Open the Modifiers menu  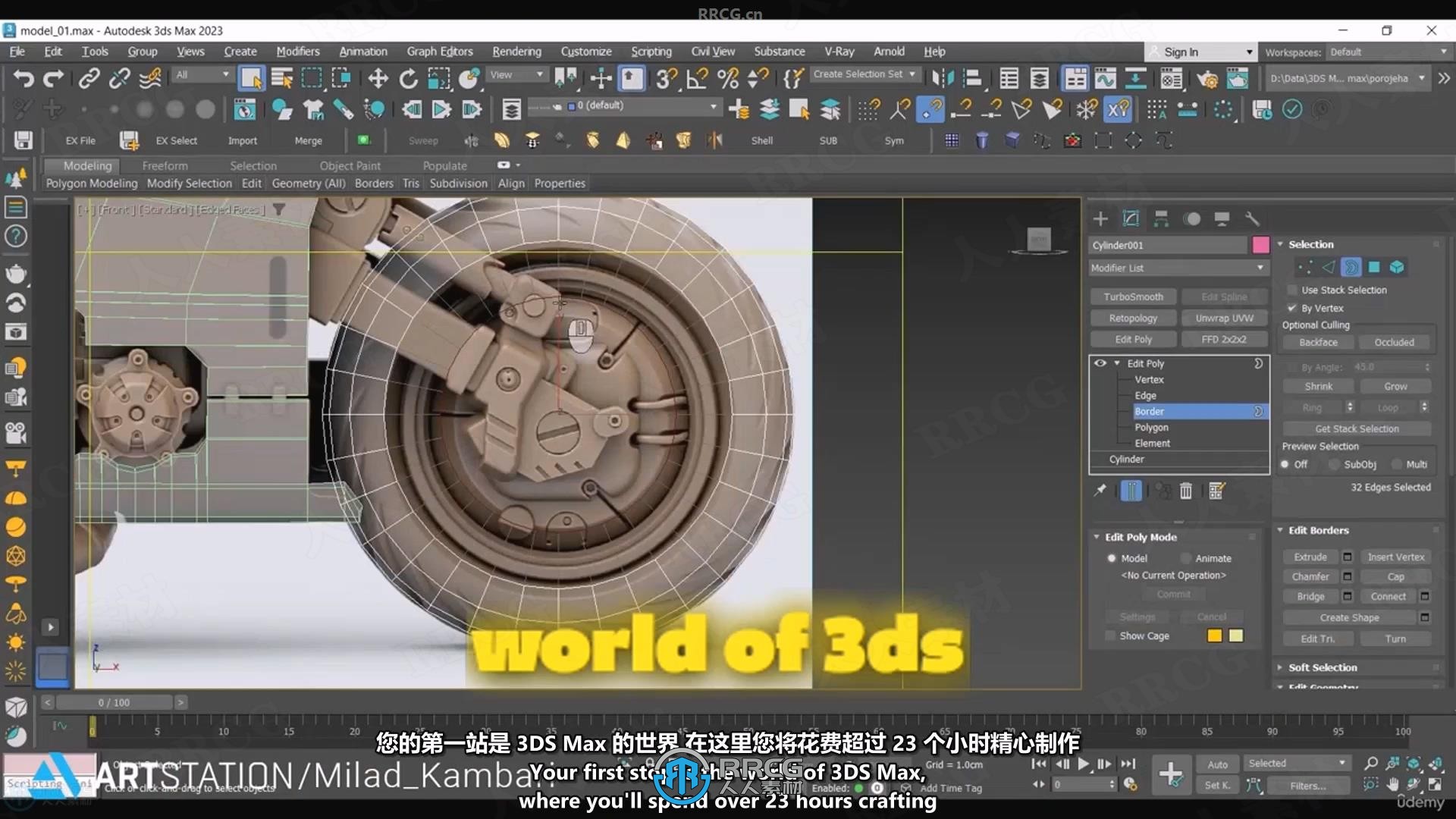coord(297,52)
